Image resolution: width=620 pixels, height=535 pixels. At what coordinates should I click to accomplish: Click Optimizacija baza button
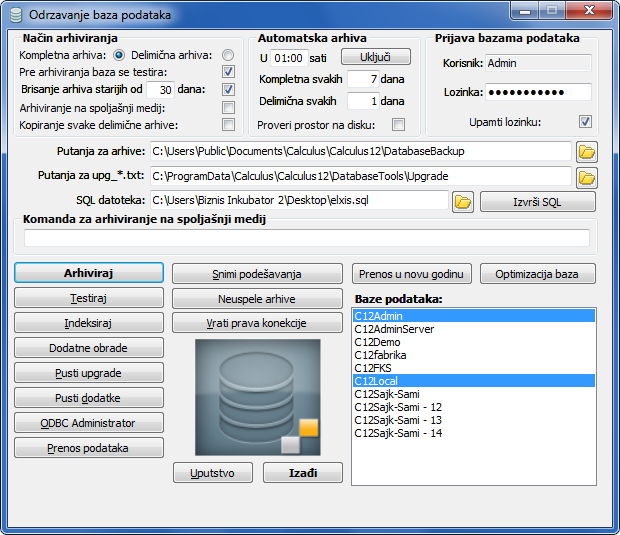pos(538,273)
